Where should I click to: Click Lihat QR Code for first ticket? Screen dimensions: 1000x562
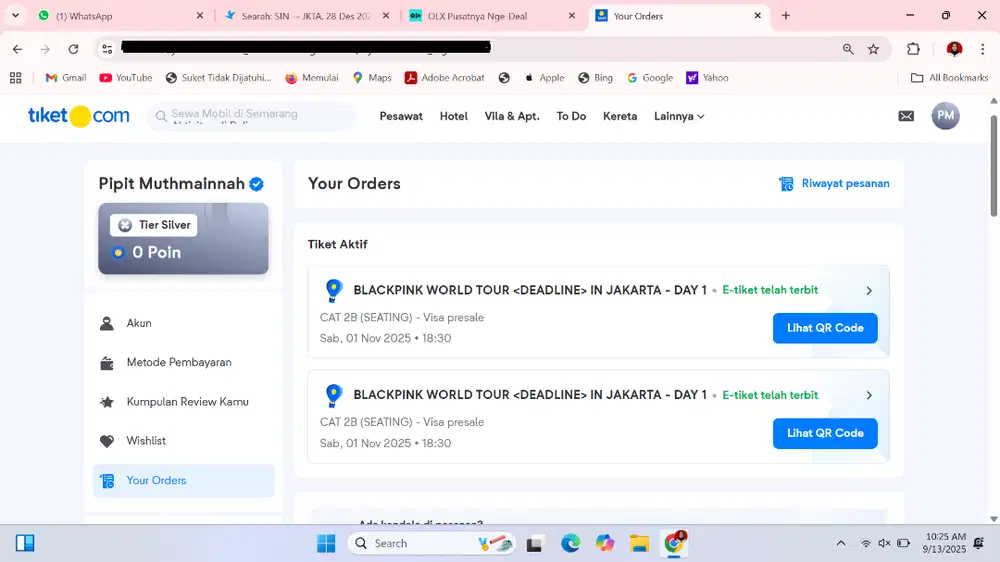825,328
